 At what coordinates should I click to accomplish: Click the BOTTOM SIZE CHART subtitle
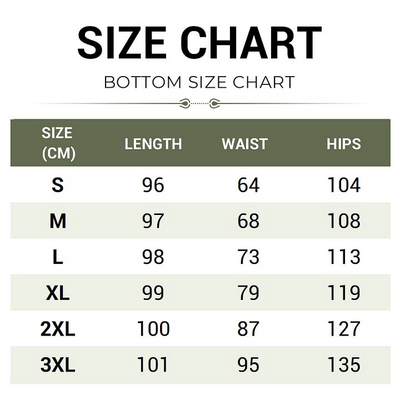coord(199,82)
